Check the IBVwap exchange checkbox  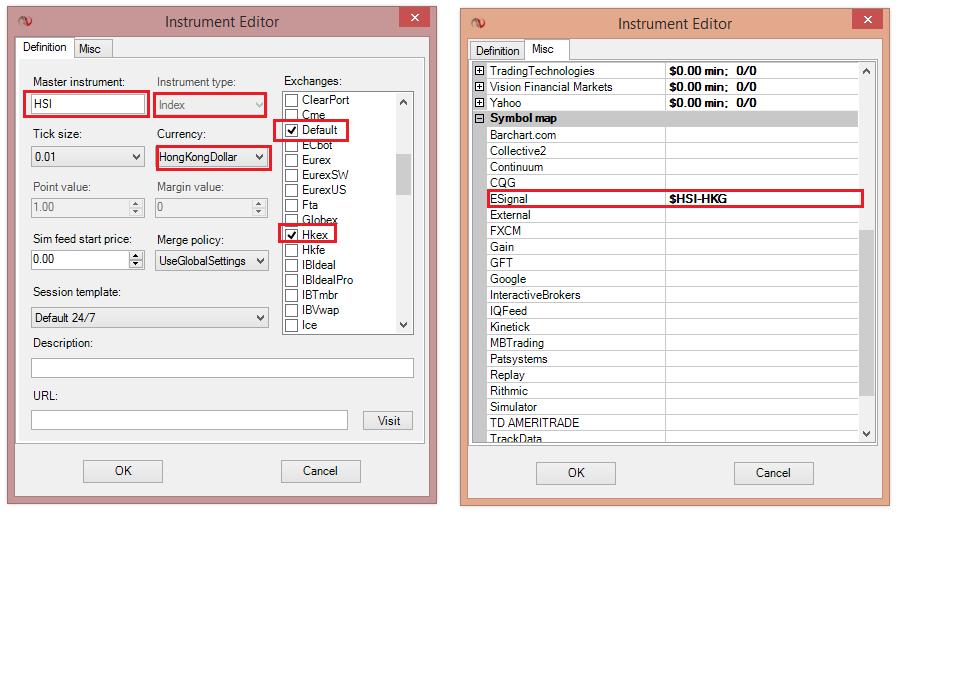(292, 310)
